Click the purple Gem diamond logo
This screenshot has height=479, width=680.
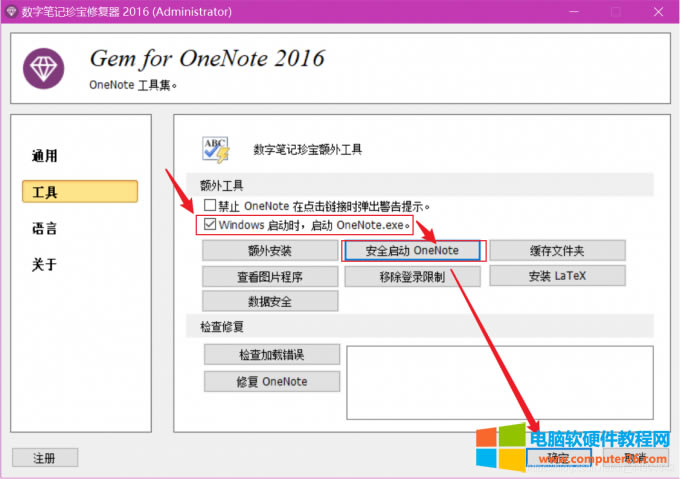[x=43, y=68]
